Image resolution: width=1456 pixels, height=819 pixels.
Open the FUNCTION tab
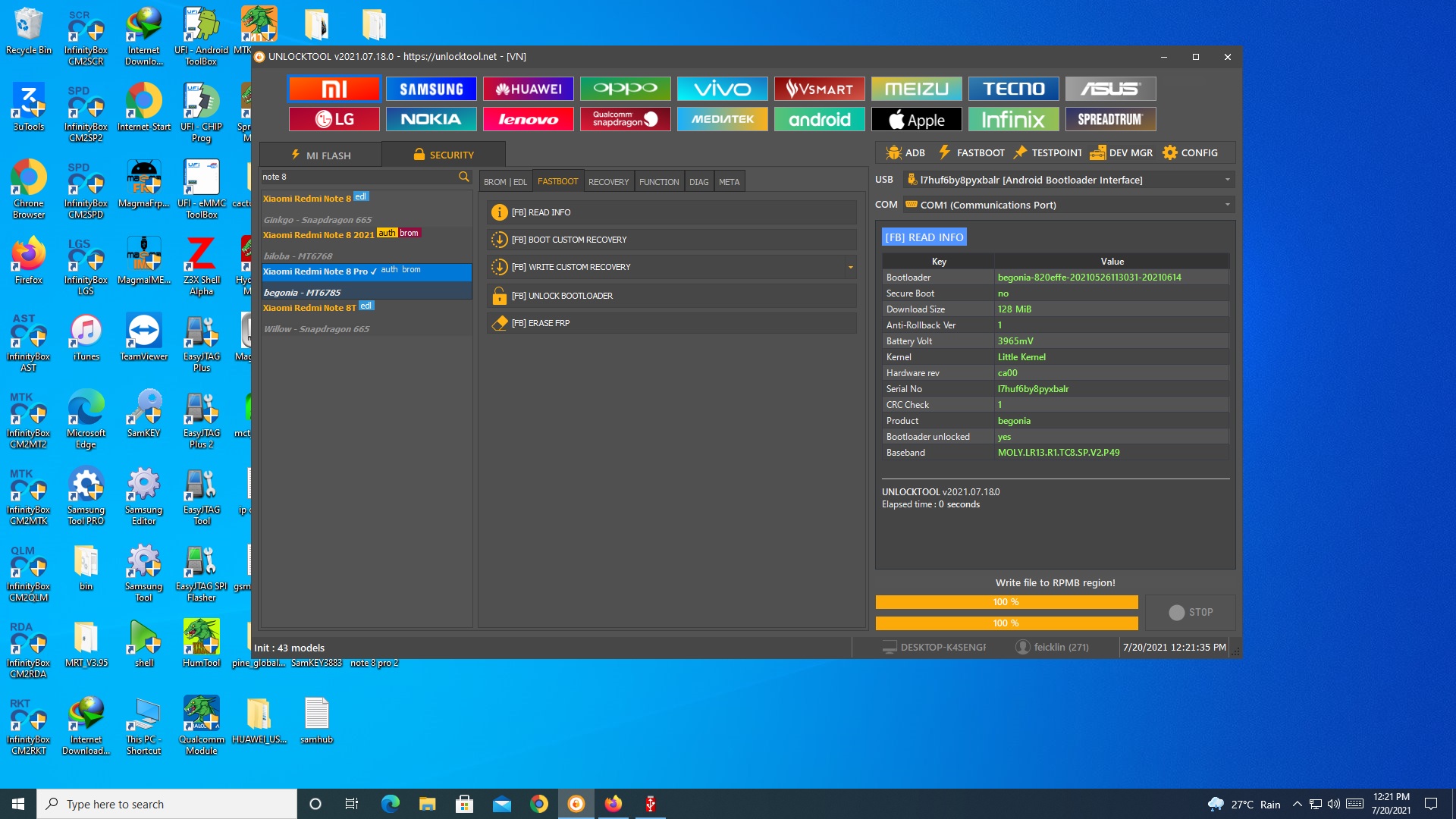[659, 182]
